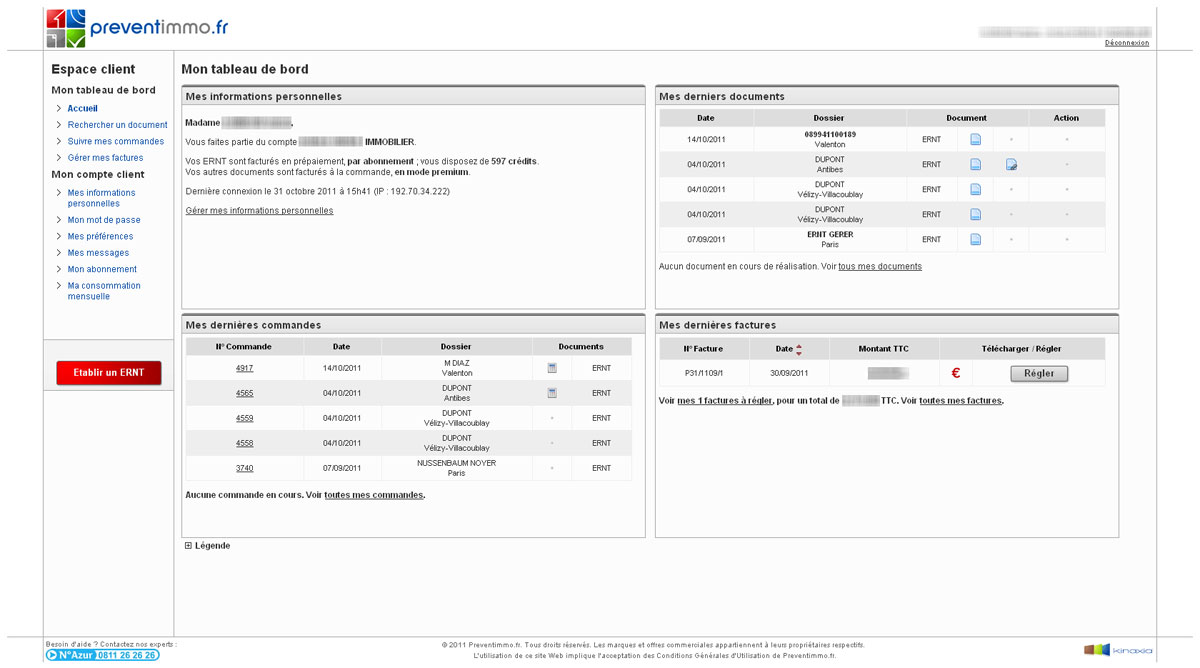Viewport: 1200px width, 668px height.
Task: Open Mon abonnement in the sidebar
Action: (x=102, y=269)
